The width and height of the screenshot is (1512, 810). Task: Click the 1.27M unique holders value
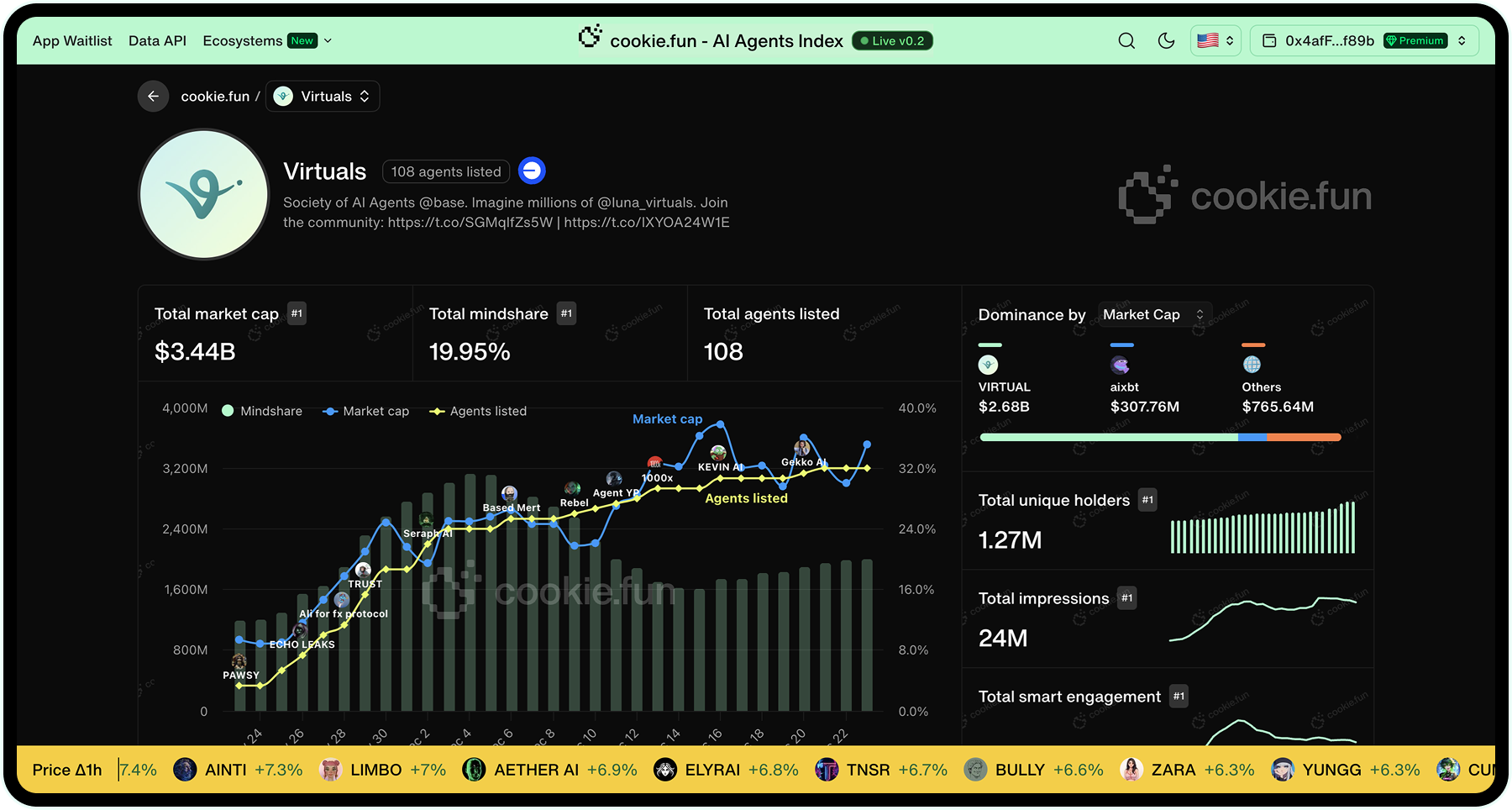point(1011,539)
